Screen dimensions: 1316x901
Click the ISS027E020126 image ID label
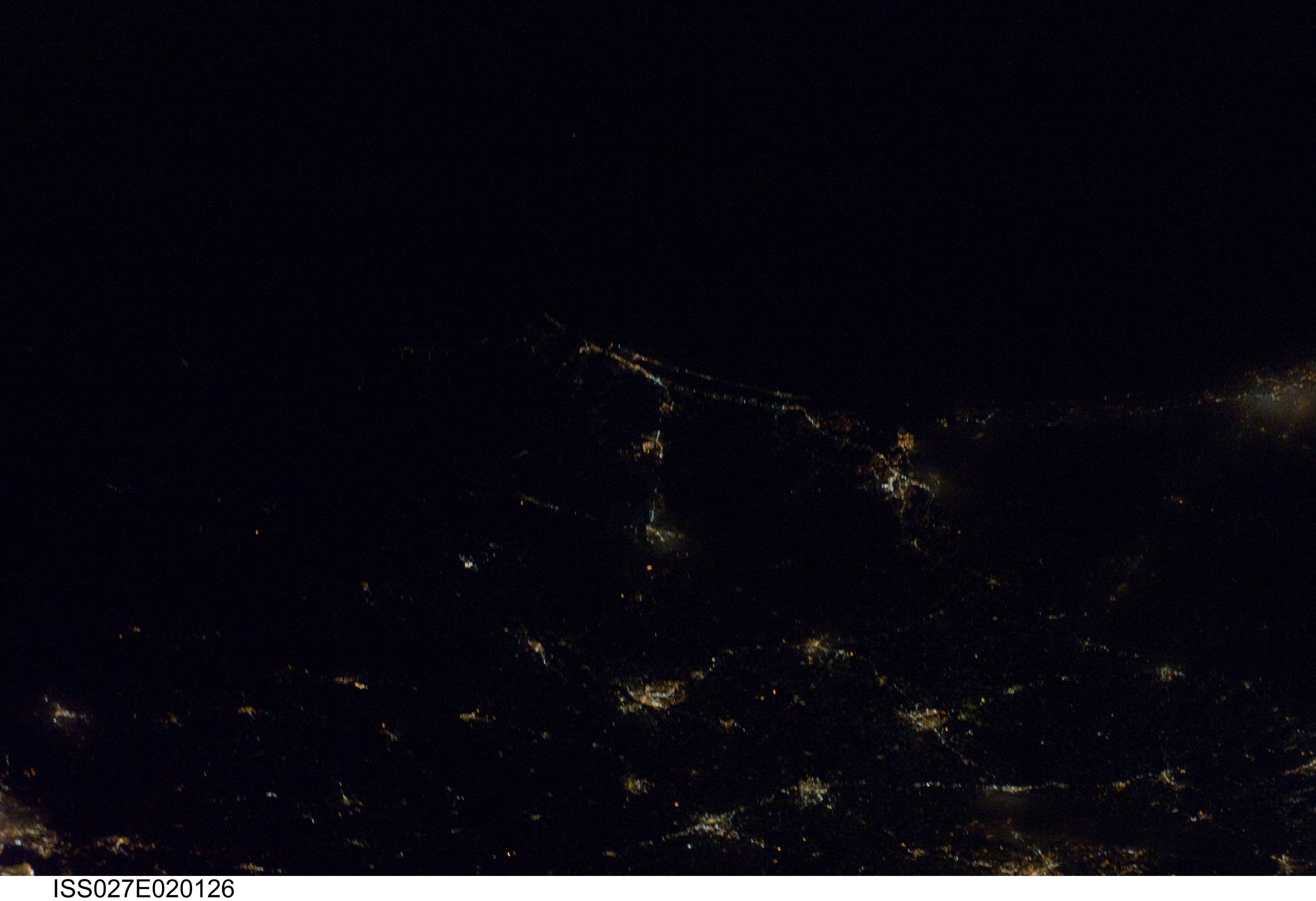pos(143,889)
